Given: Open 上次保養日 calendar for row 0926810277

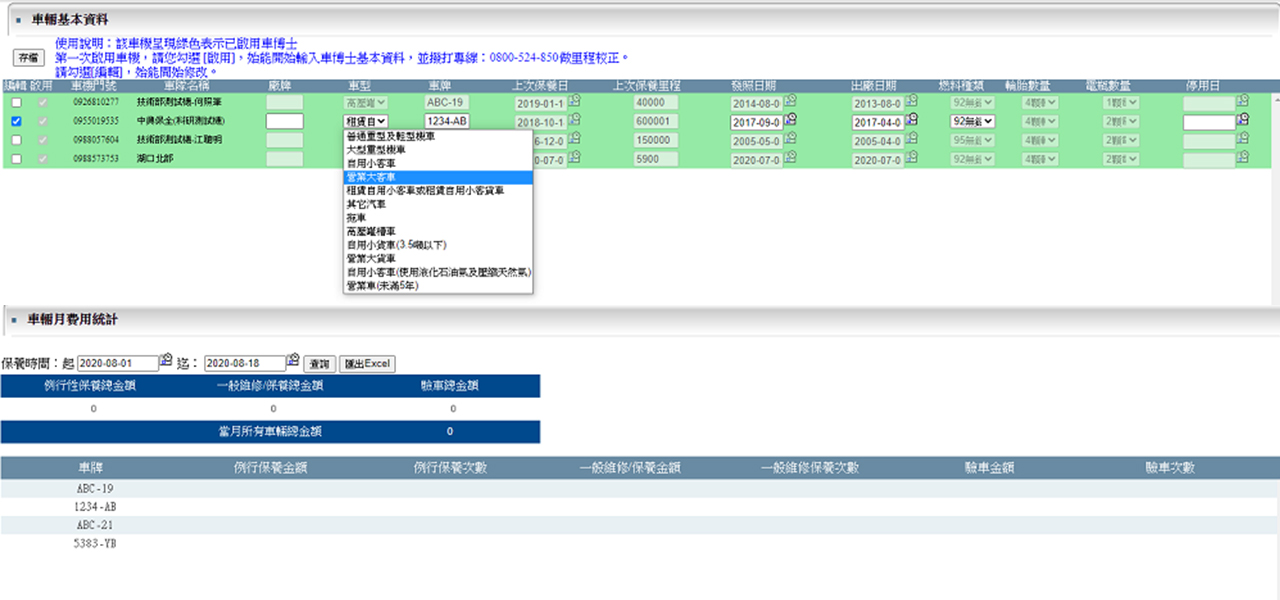Looking at the screenshot, I should click(x=574, y=101).
